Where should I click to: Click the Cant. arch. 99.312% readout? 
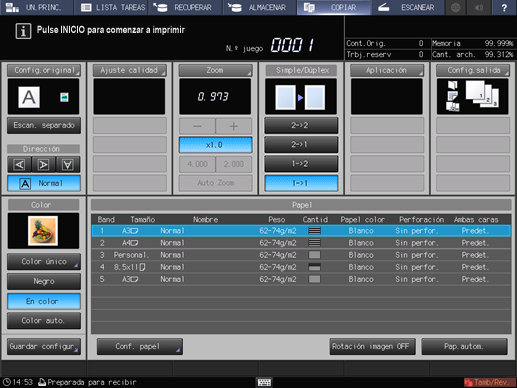473,54
